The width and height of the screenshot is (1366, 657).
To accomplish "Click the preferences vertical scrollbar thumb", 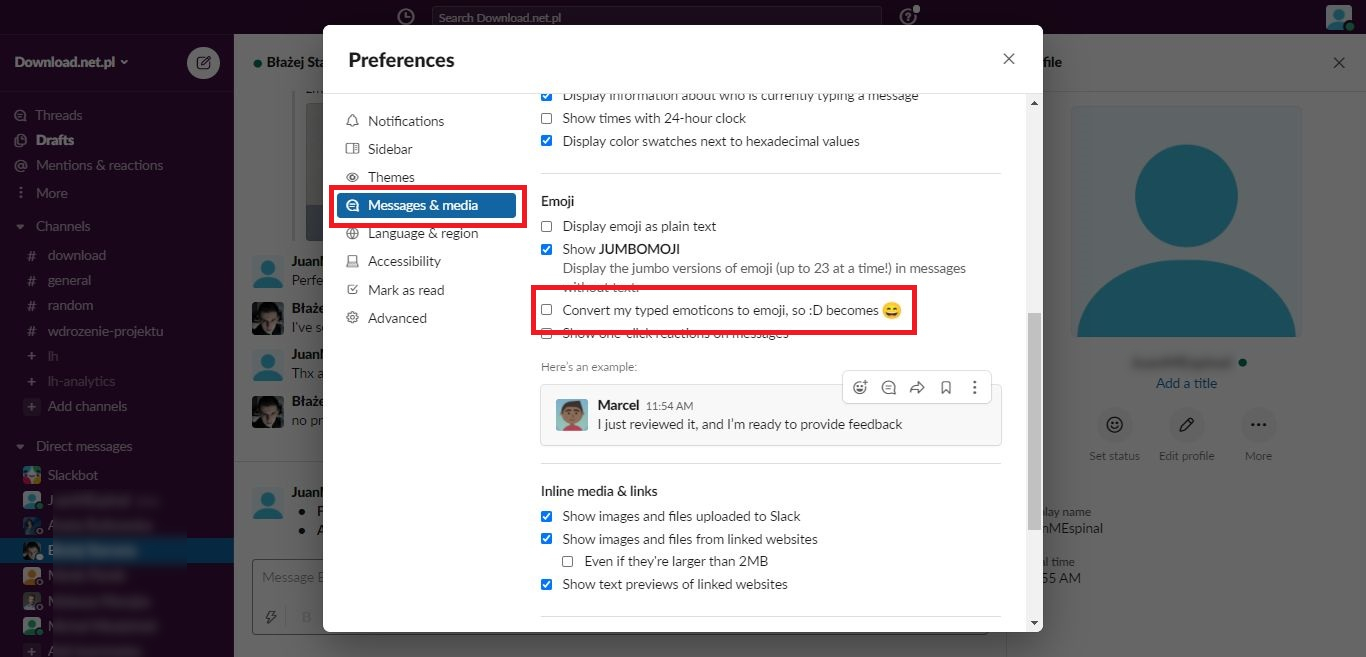I will [x=1034, y=422].
